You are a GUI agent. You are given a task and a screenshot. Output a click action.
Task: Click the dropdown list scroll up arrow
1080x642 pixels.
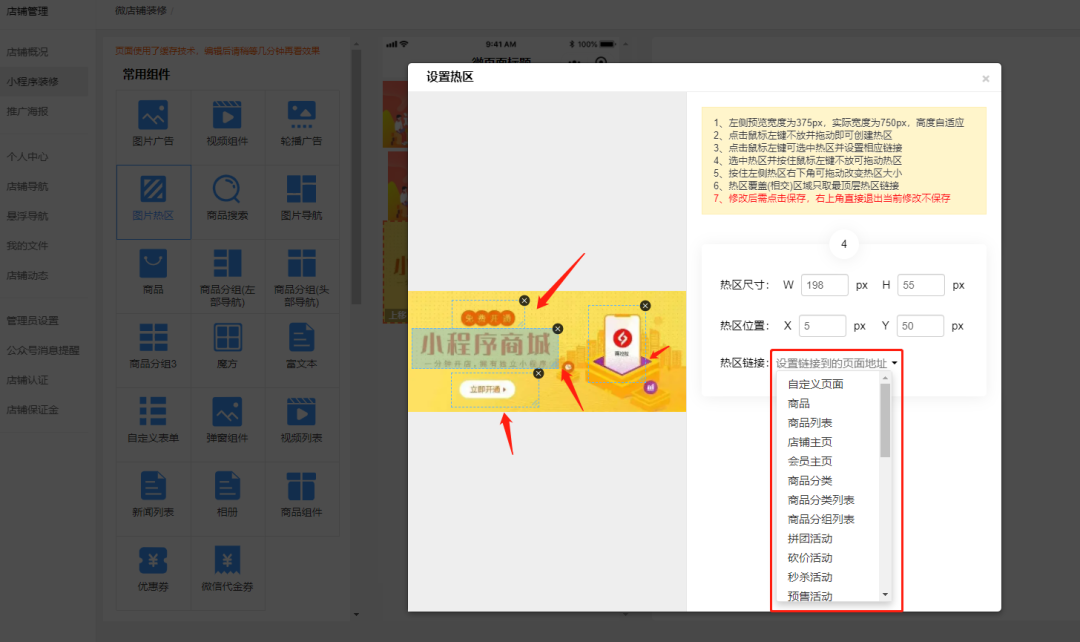[885, 378]
